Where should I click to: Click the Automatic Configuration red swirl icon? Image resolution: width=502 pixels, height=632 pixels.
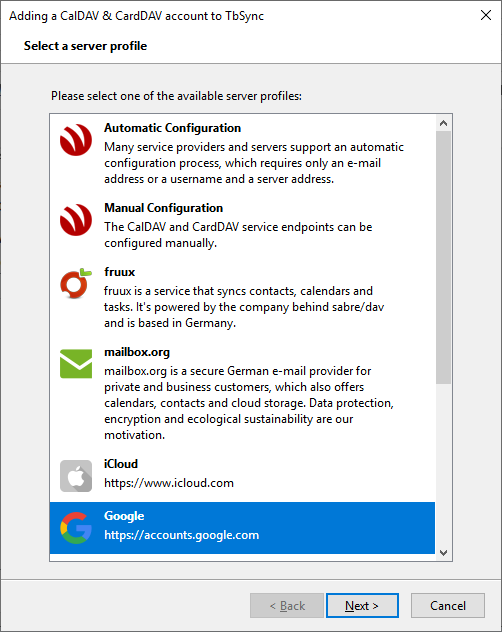point(76,140)
